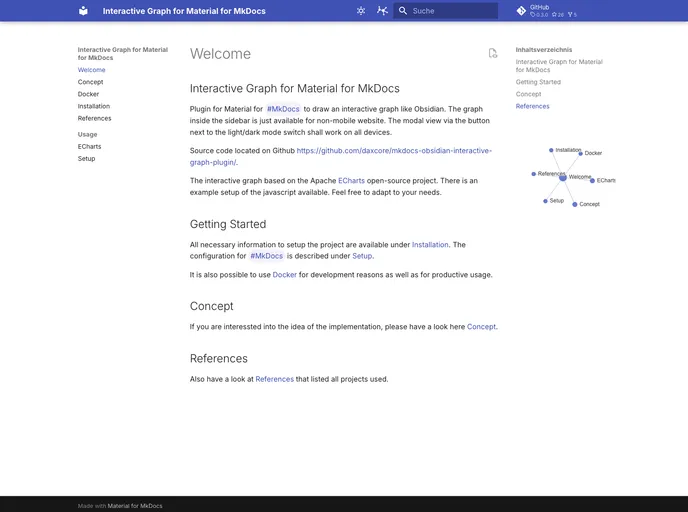Click the Inhaltsverzeichnis heading
Image resolution: width=688 pixels, height=512 pixels.
pyautogui.click(x=544, y=50)
